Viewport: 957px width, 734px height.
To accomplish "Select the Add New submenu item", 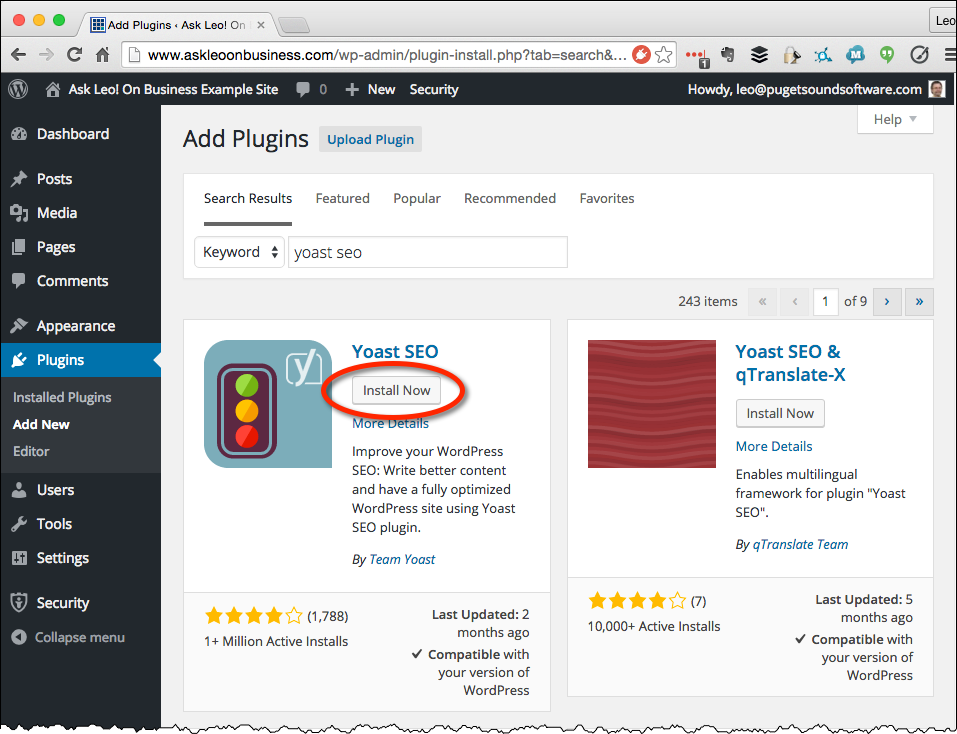I will tap(41, 425).
